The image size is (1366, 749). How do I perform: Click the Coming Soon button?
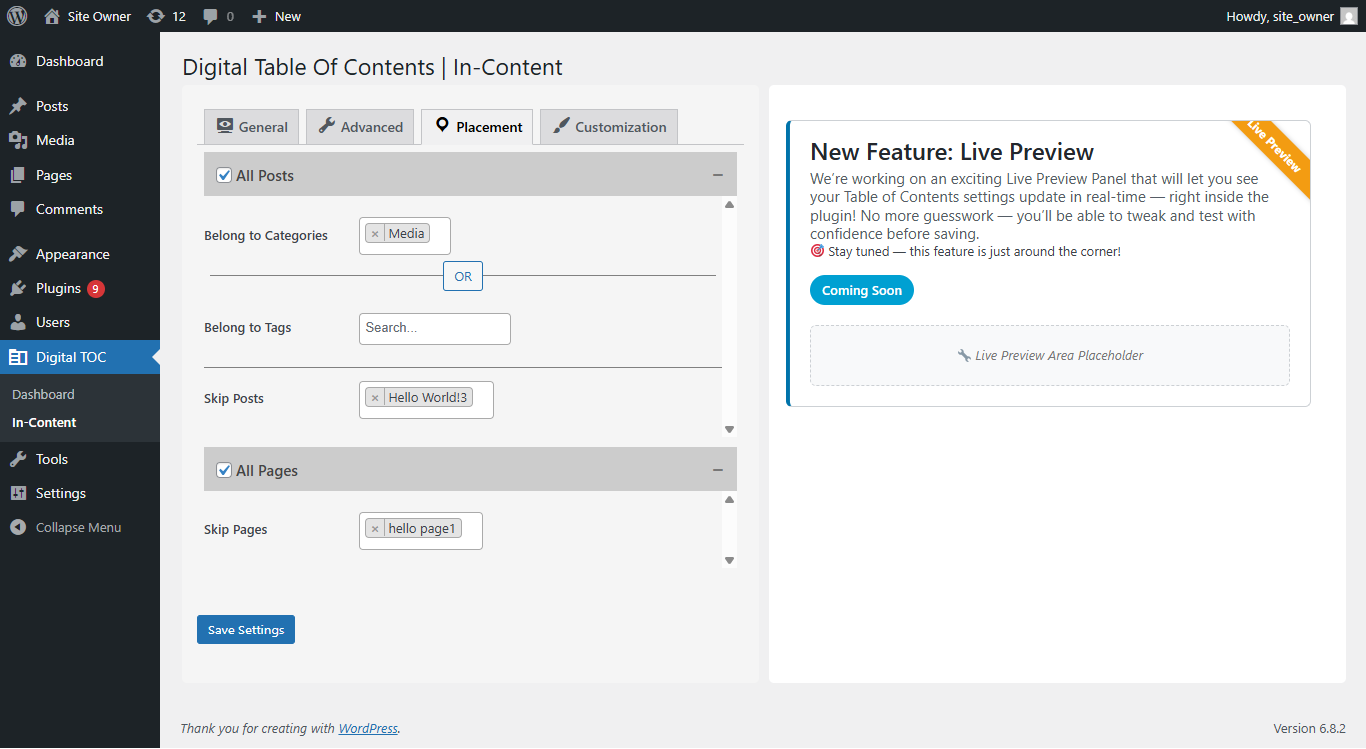(x=862, y=290)
